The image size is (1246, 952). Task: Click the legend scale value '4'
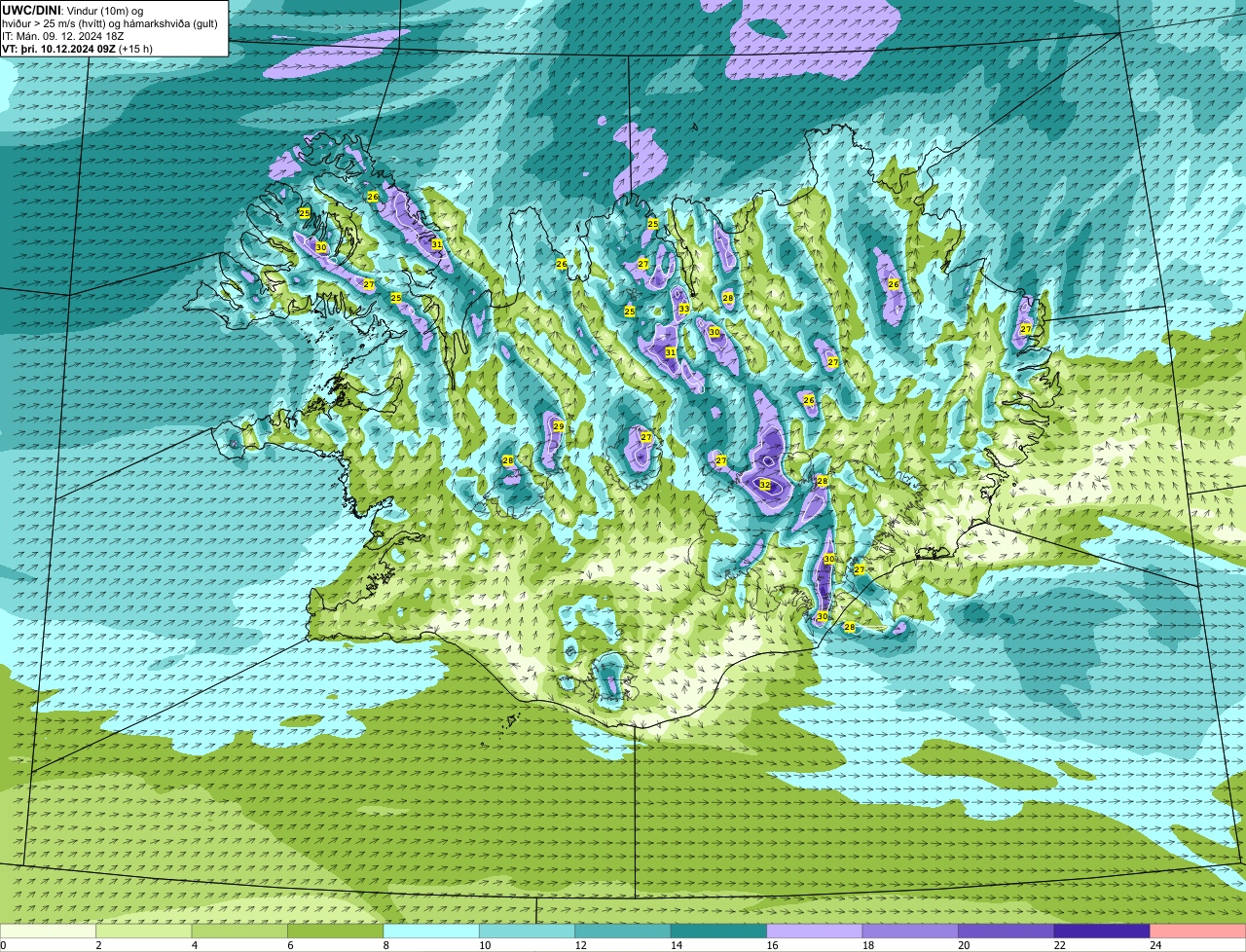point(194,945)
